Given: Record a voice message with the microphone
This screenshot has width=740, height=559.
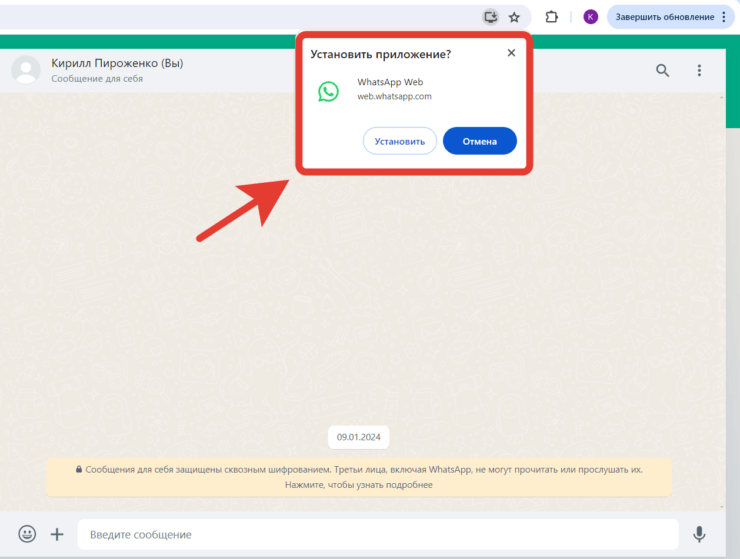Looking at the screenshot, I should pos(699,534).
